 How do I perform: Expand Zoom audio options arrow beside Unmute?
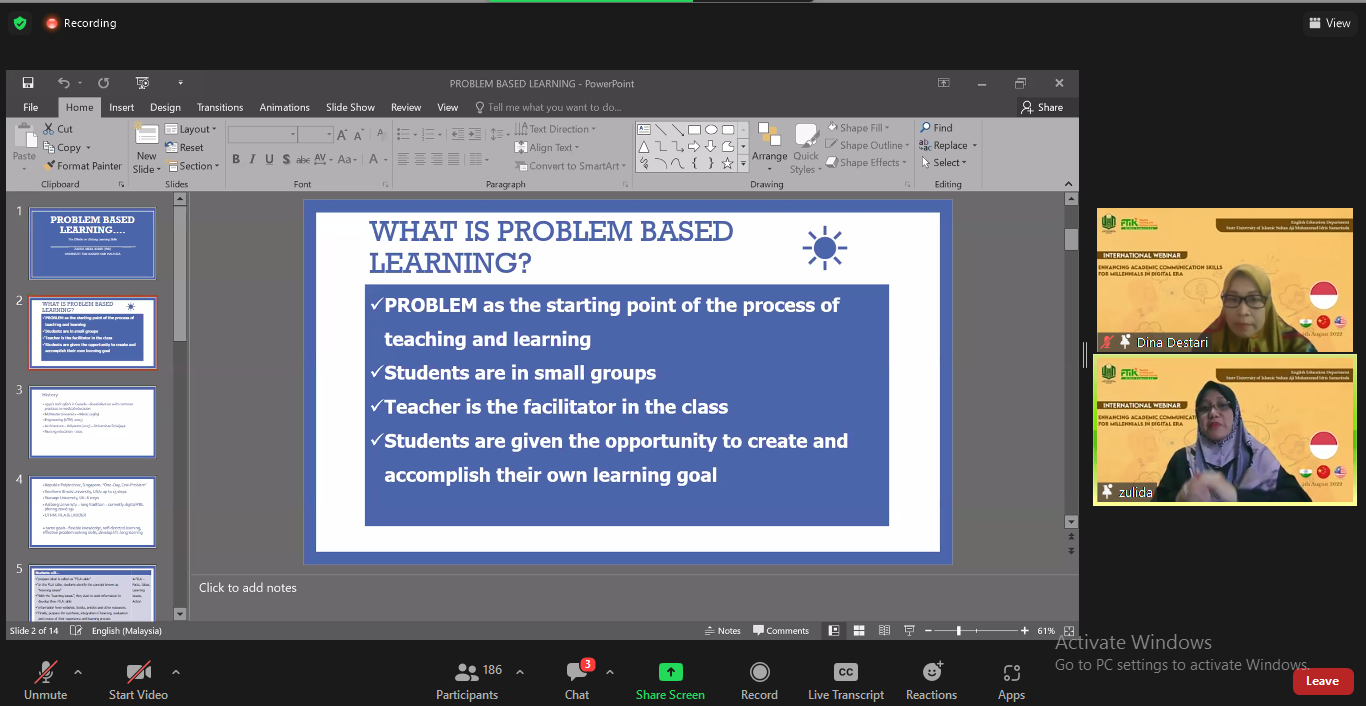pos(78,672)
